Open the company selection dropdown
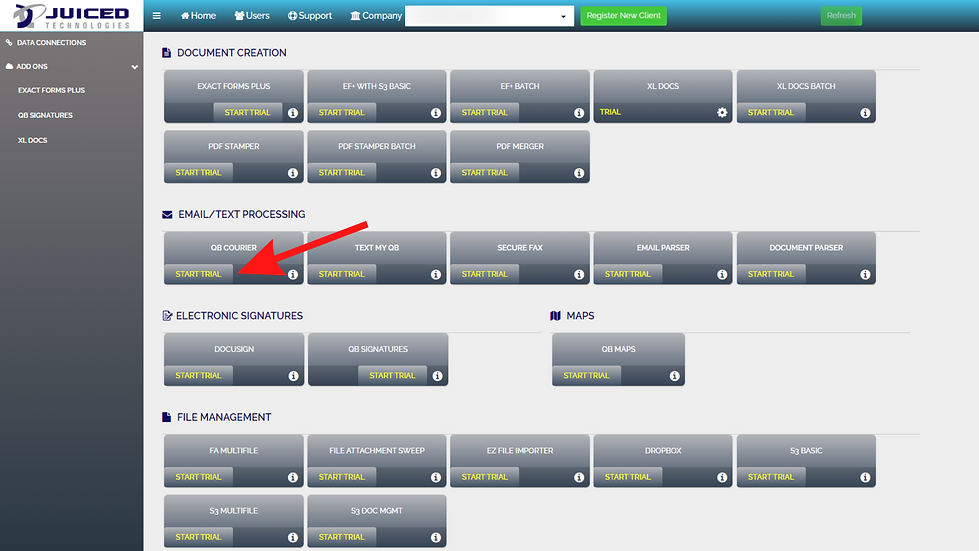The height and width of the screenshot is (551, 979). pyautogui.click(x=489, y=16)
